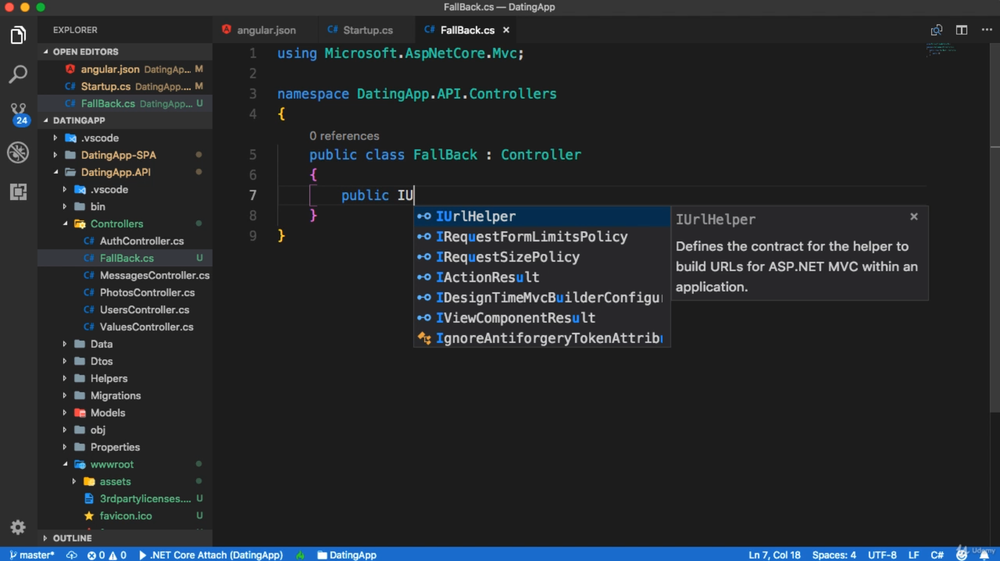Open the Debug view icon

point(18,152)
